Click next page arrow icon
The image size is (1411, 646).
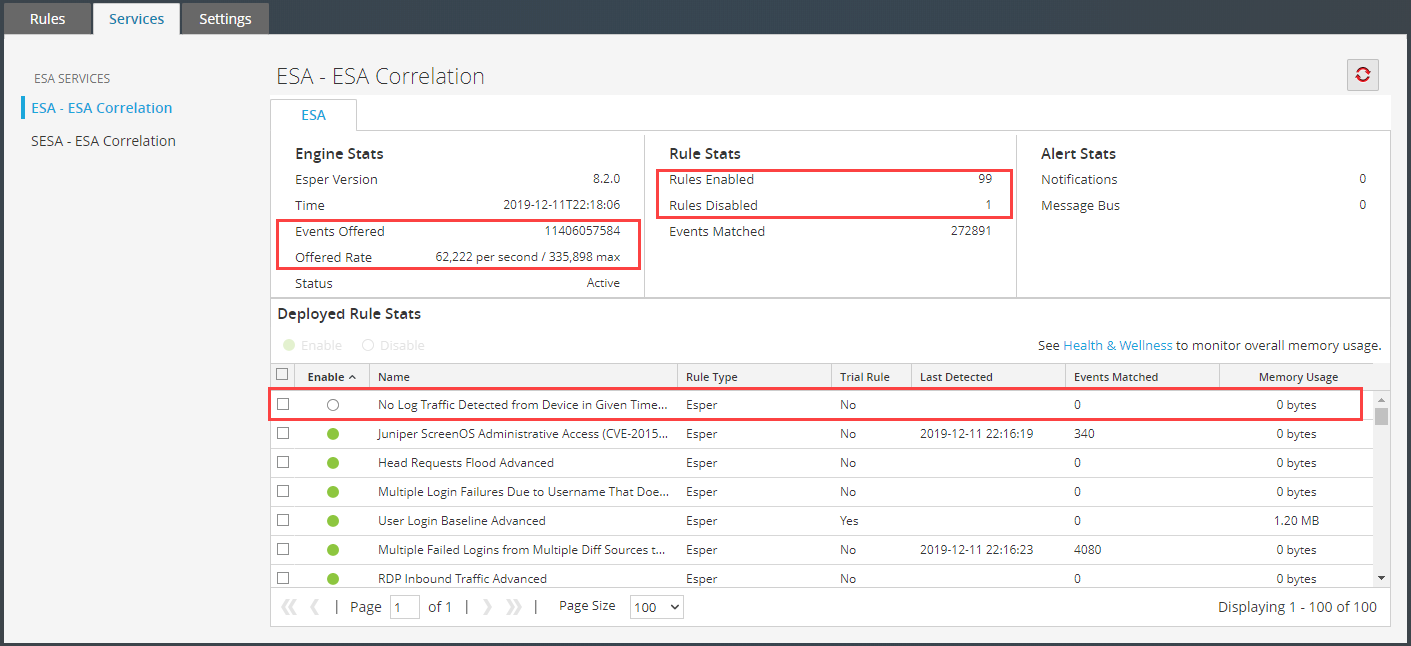(487, 607)
